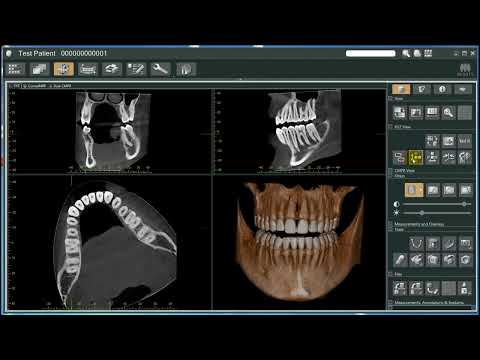Screen dimensions: 480x360
Task: Click the nerve canal tool in Tools row
Action: 449,244
